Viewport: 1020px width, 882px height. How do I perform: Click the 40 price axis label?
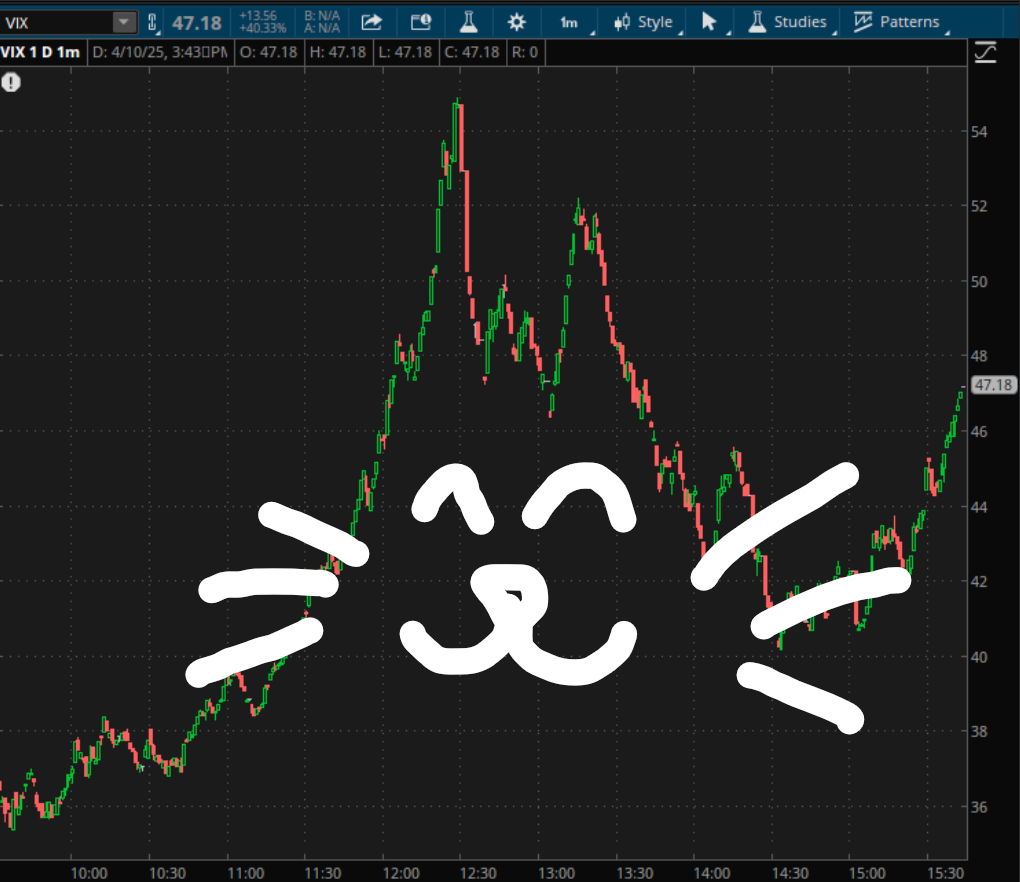click(978, 657)
